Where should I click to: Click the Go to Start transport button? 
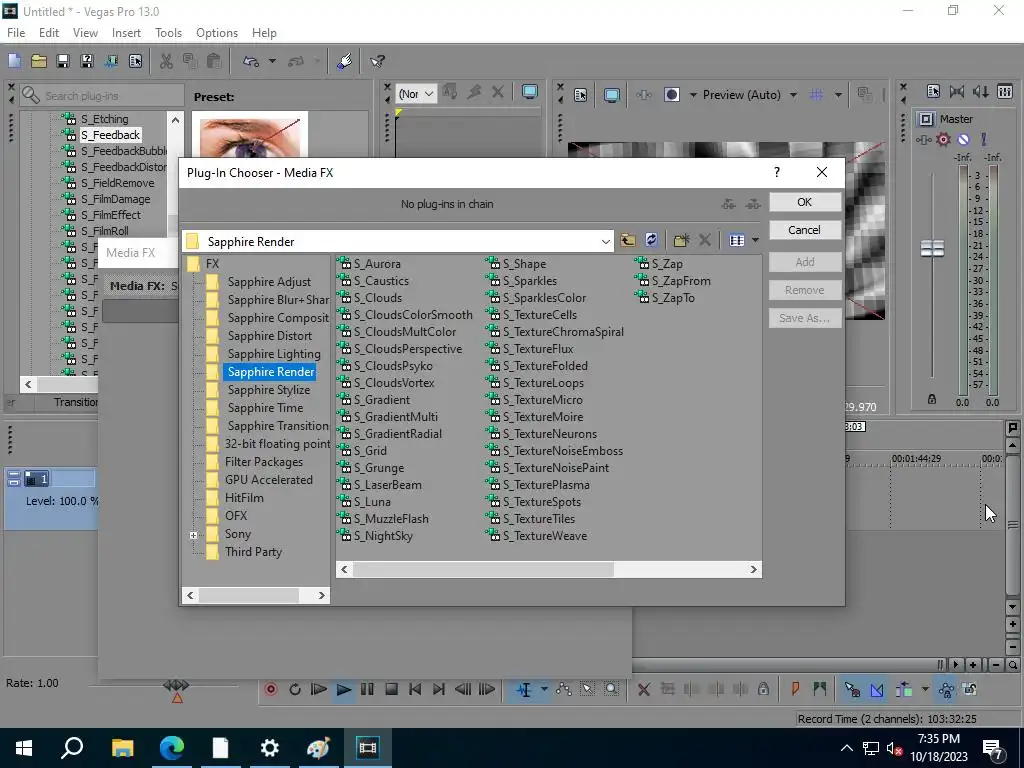tap(415, 689)
